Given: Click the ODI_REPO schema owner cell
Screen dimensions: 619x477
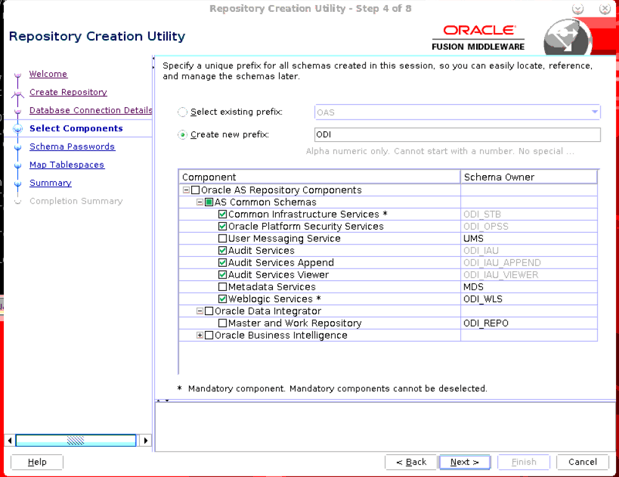Looking at the screenshot, I should coord(529,323).
